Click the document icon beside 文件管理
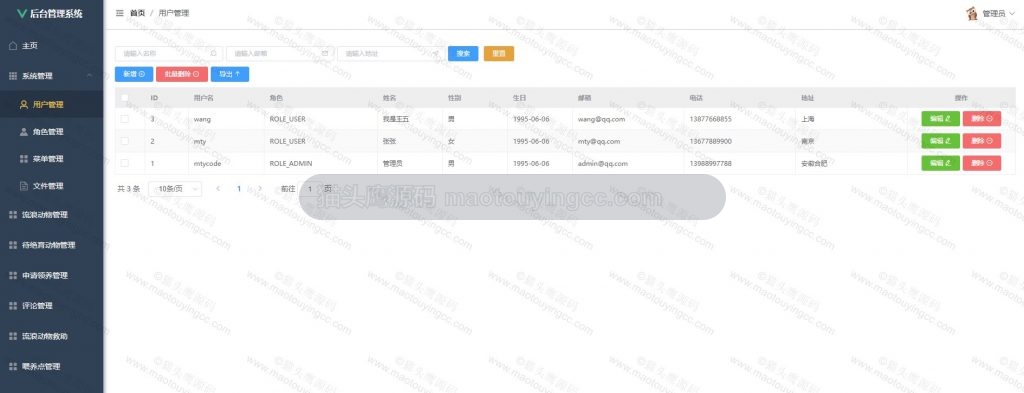This screenshot has height=393, width=1024. (x=24, y=186)
